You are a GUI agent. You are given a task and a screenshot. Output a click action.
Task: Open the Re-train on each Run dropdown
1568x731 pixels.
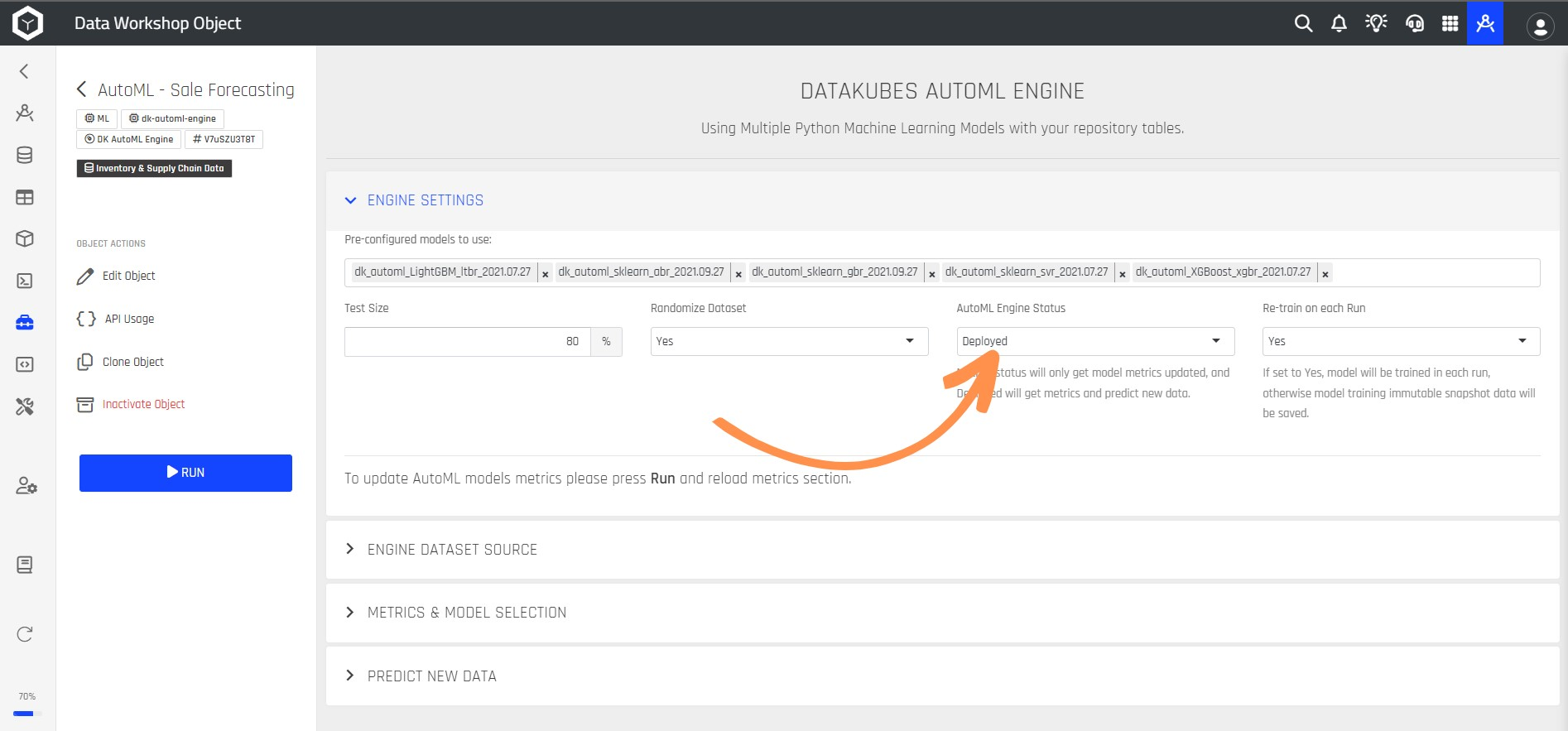[1401, 341]
